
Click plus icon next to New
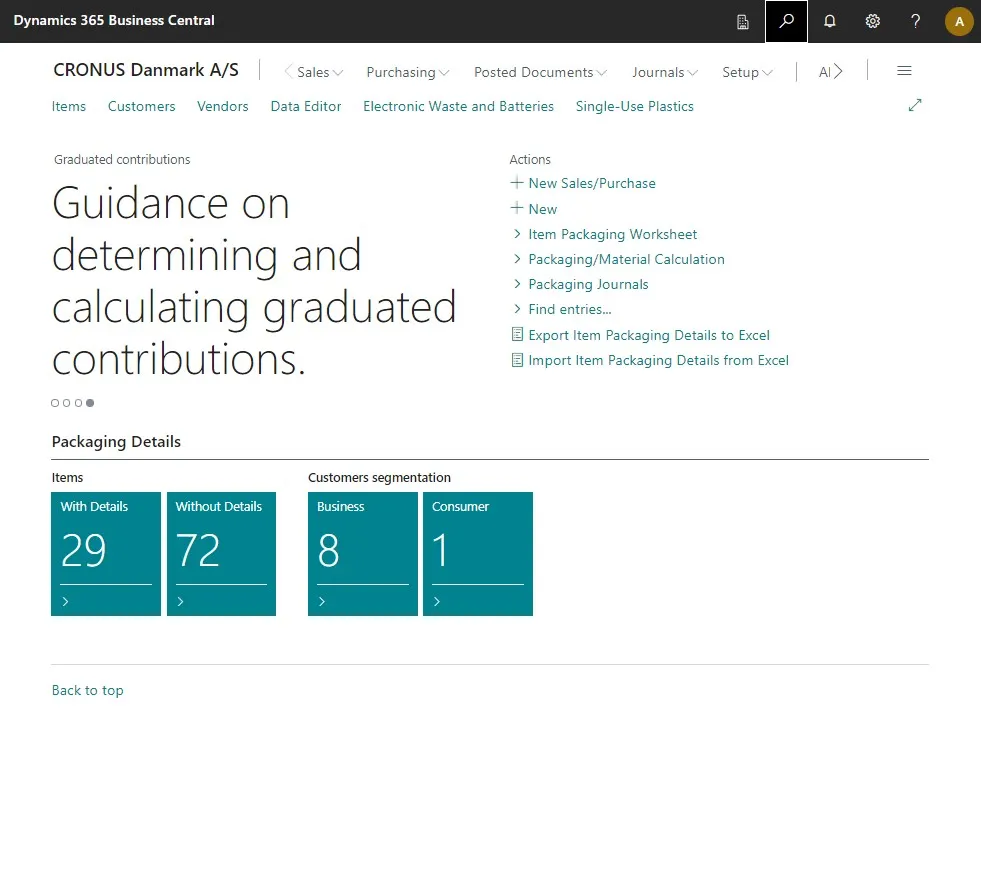point(517,208)
